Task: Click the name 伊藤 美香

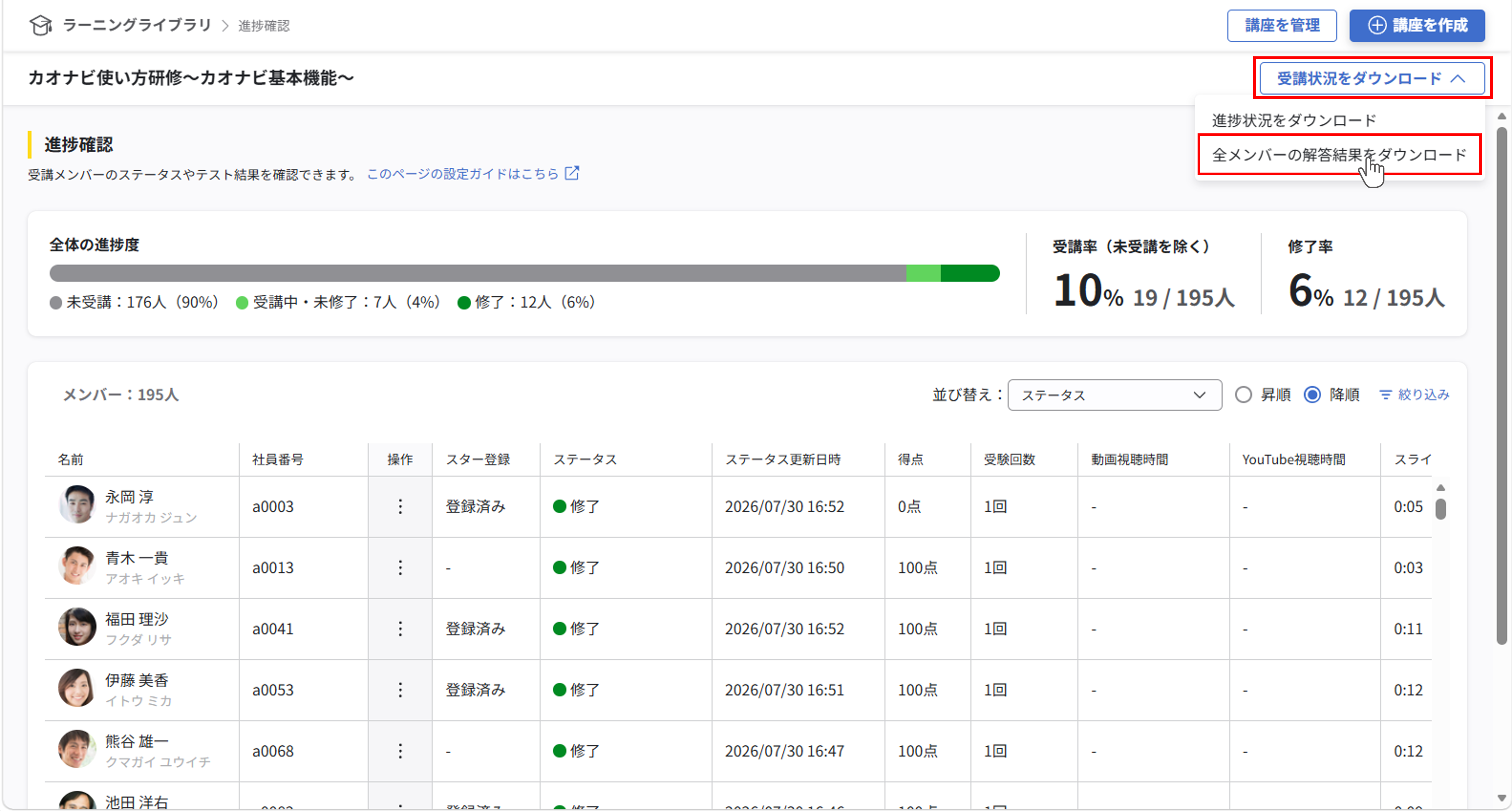Action: [137, 680]
